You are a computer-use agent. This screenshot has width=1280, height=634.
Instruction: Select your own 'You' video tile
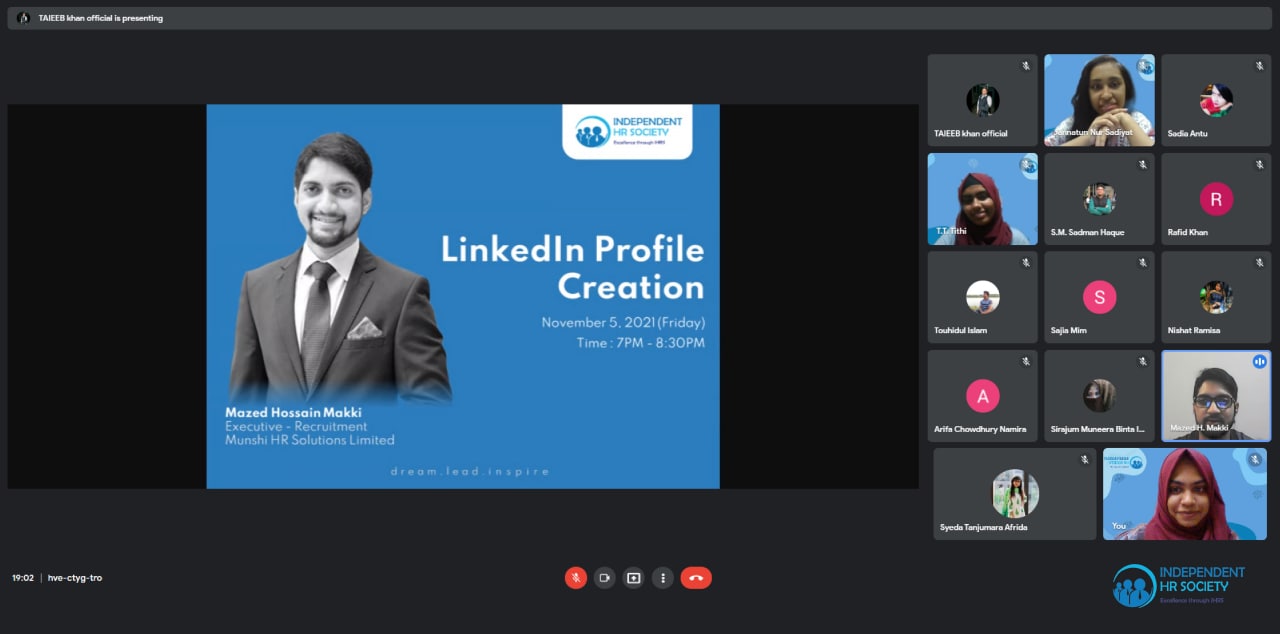coord(1185,494)
